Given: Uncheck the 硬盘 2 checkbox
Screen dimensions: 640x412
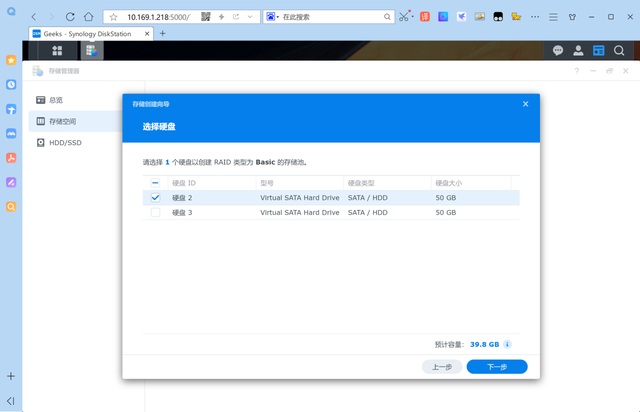Looking at the screenshot, I should pos(155,198).
